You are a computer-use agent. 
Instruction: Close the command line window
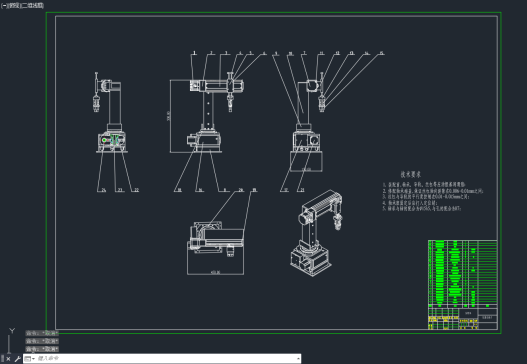[x=8, y=359]
